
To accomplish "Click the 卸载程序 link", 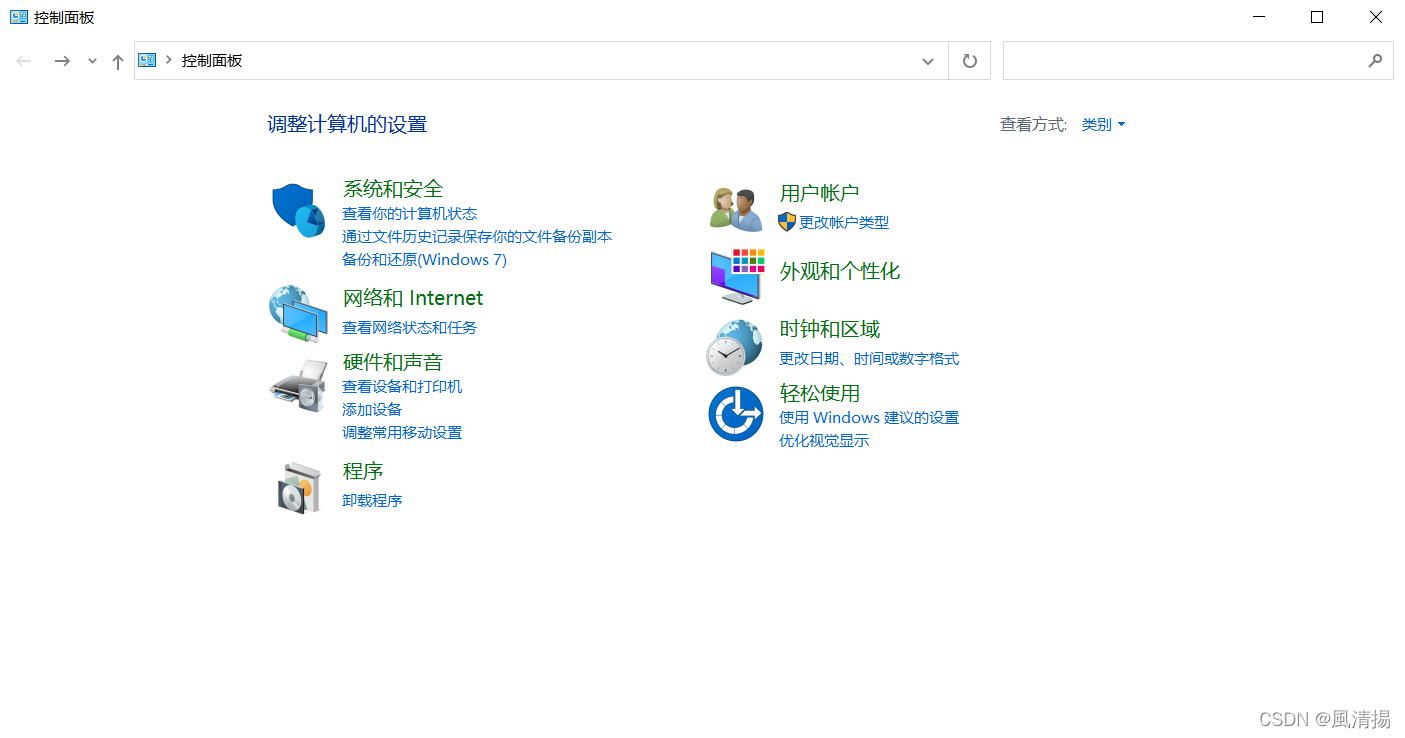I will click(x=372, y=501).
